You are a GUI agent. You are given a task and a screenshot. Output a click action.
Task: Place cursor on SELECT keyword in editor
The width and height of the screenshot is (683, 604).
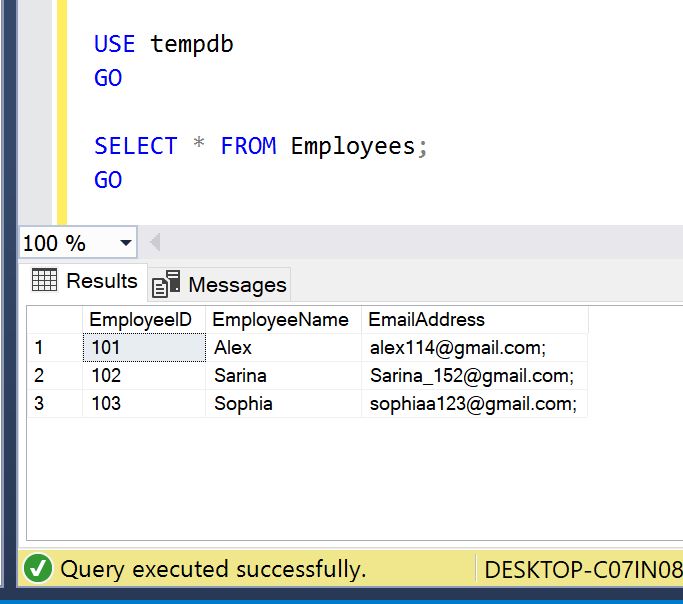click(x=135, y=146)
